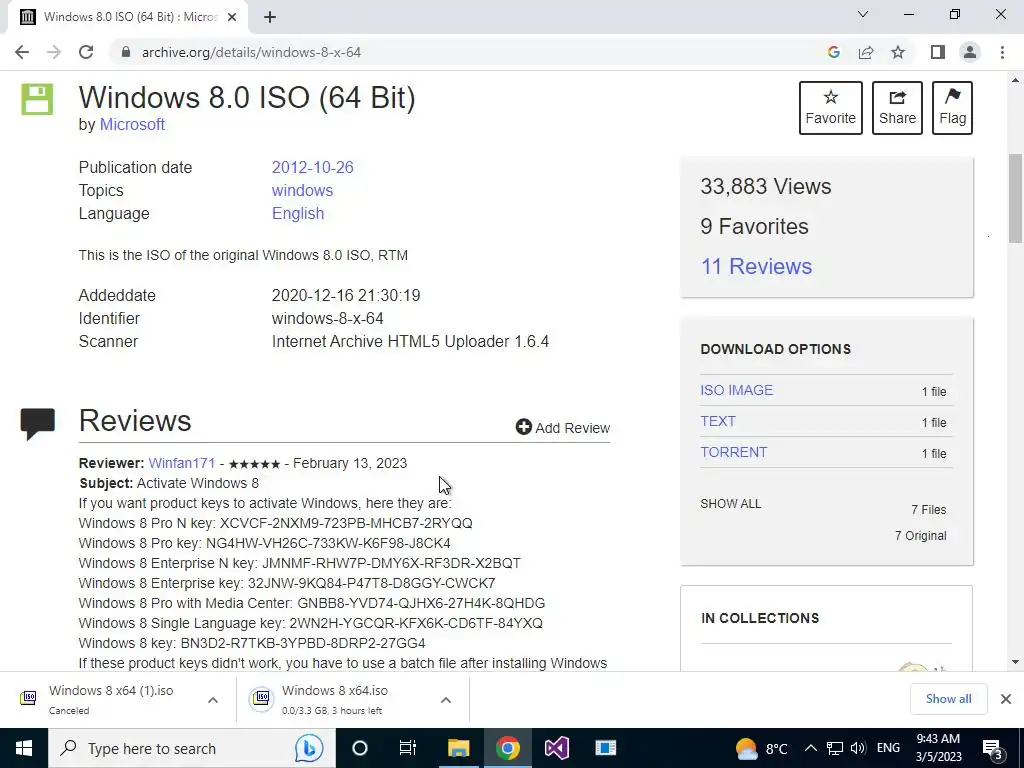Click the address bar URL

point(251,52)
